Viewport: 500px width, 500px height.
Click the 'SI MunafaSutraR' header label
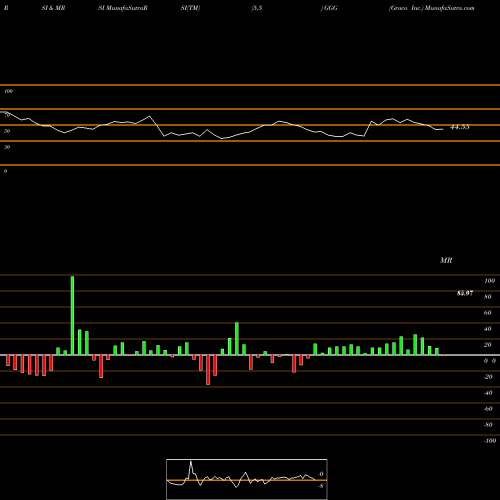[123, 8]
